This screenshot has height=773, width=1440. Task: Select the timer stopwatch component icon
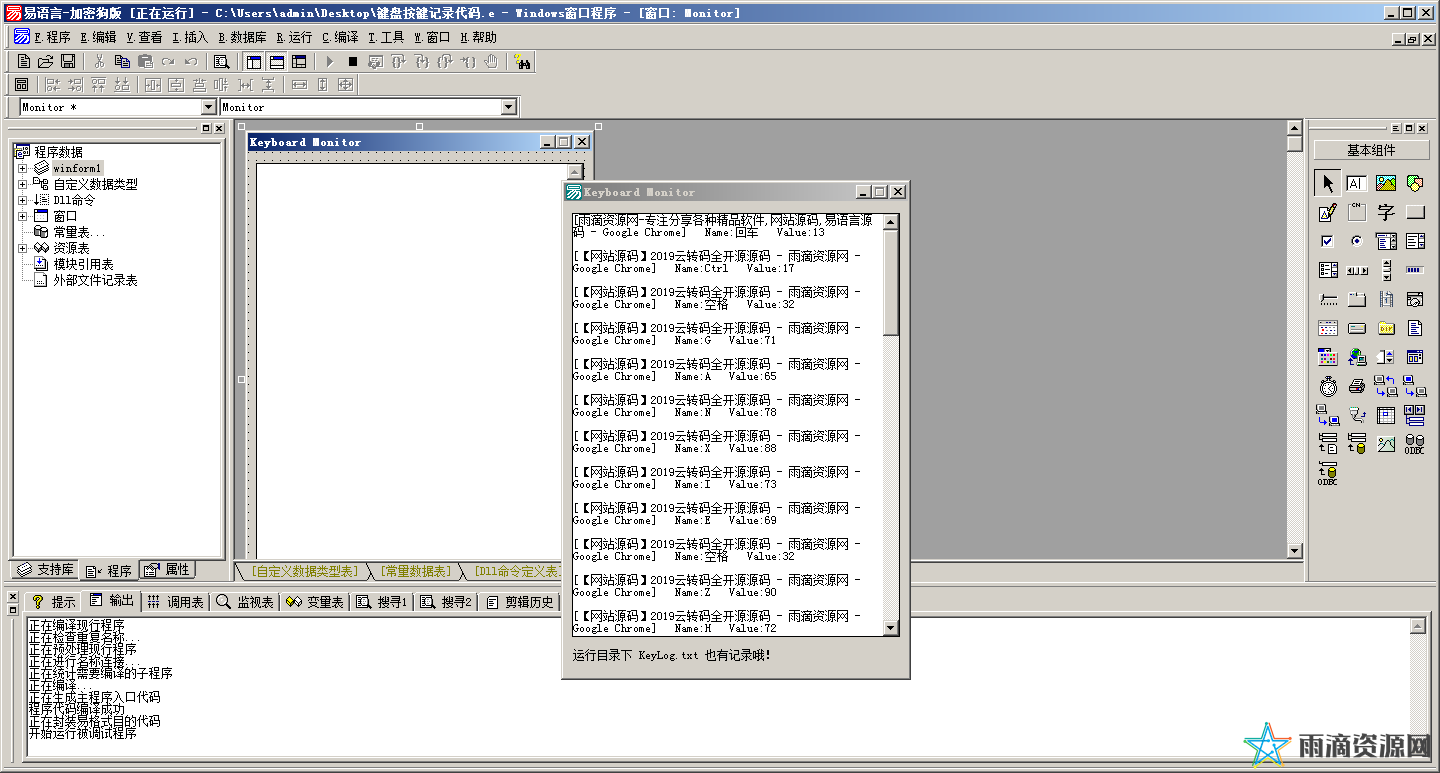1327,386
